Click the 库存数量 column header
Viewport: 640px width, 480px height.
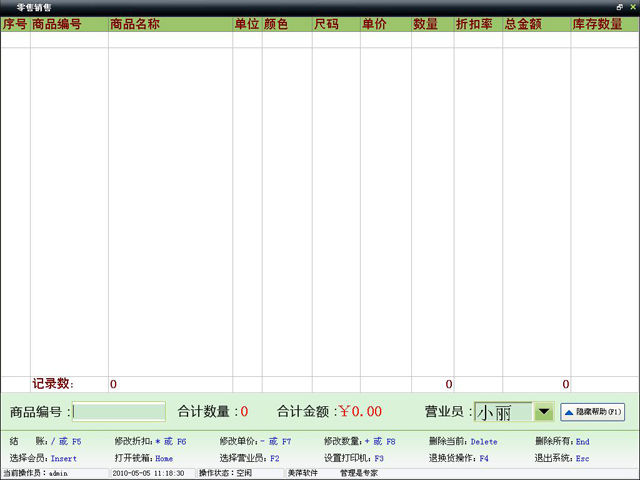pyautogui.click(x=604, y=23)
